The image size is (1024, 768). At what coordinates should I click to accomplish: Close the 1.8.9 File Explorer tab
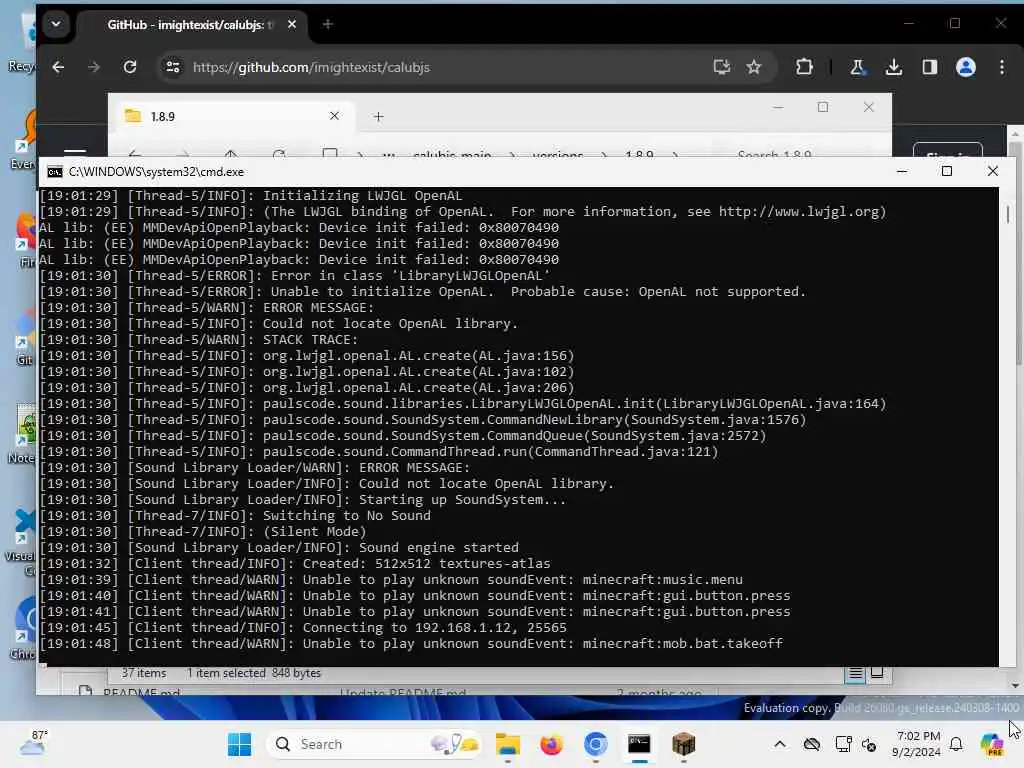coord(334,116)
